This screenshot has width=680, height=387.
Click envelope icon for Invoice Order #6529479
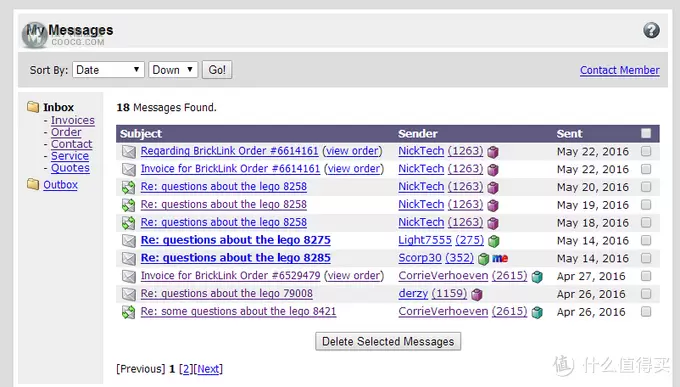pyautogui.click(x=128, y=276)
